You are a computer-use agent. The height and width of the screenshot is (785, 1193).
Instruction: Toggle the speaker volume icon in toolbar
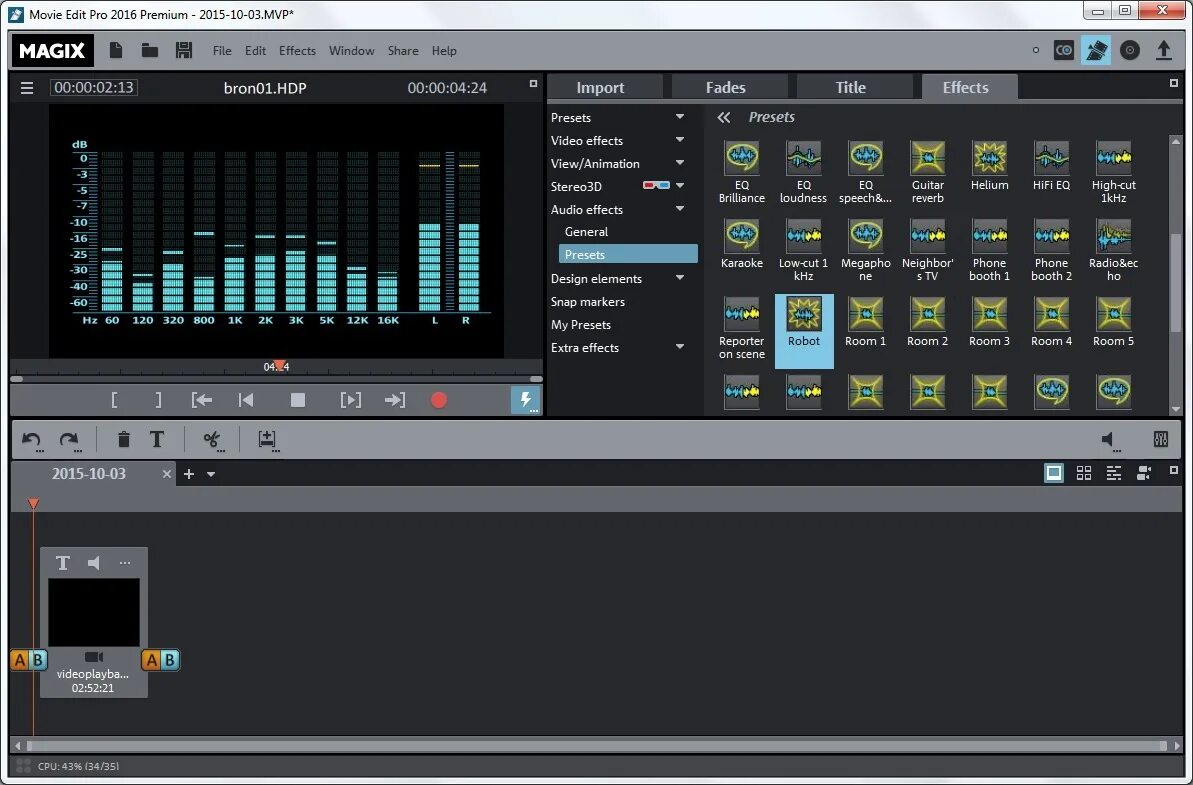[1111, 440]
